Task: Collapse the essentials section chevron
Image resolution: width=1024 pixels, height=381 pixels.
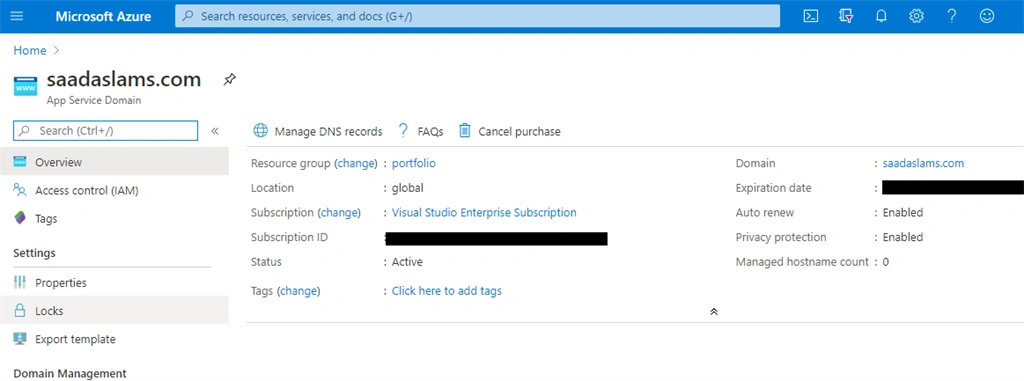Action: [714, 312]
